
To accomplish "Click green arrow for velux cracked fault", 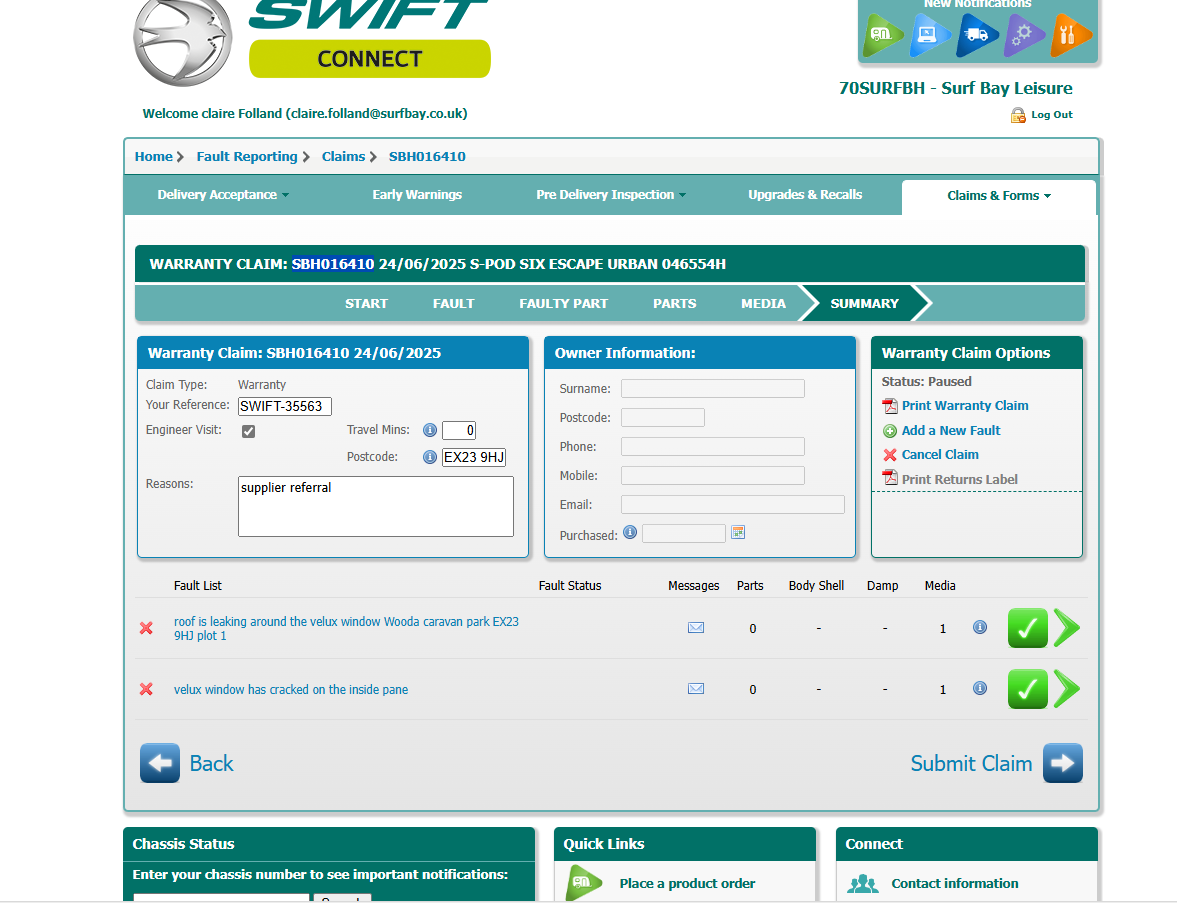I will point(1067,688).
